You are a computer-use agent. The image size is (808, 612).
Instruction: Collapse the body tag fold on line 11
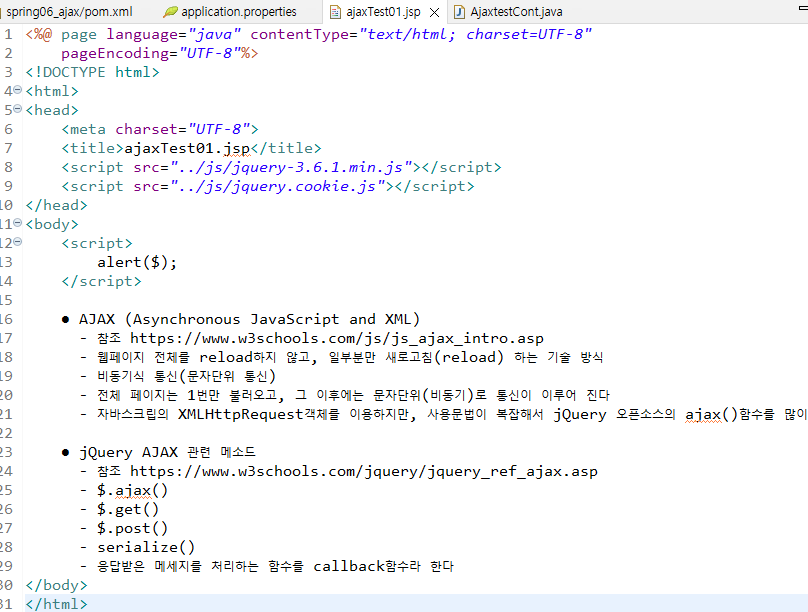18,223
